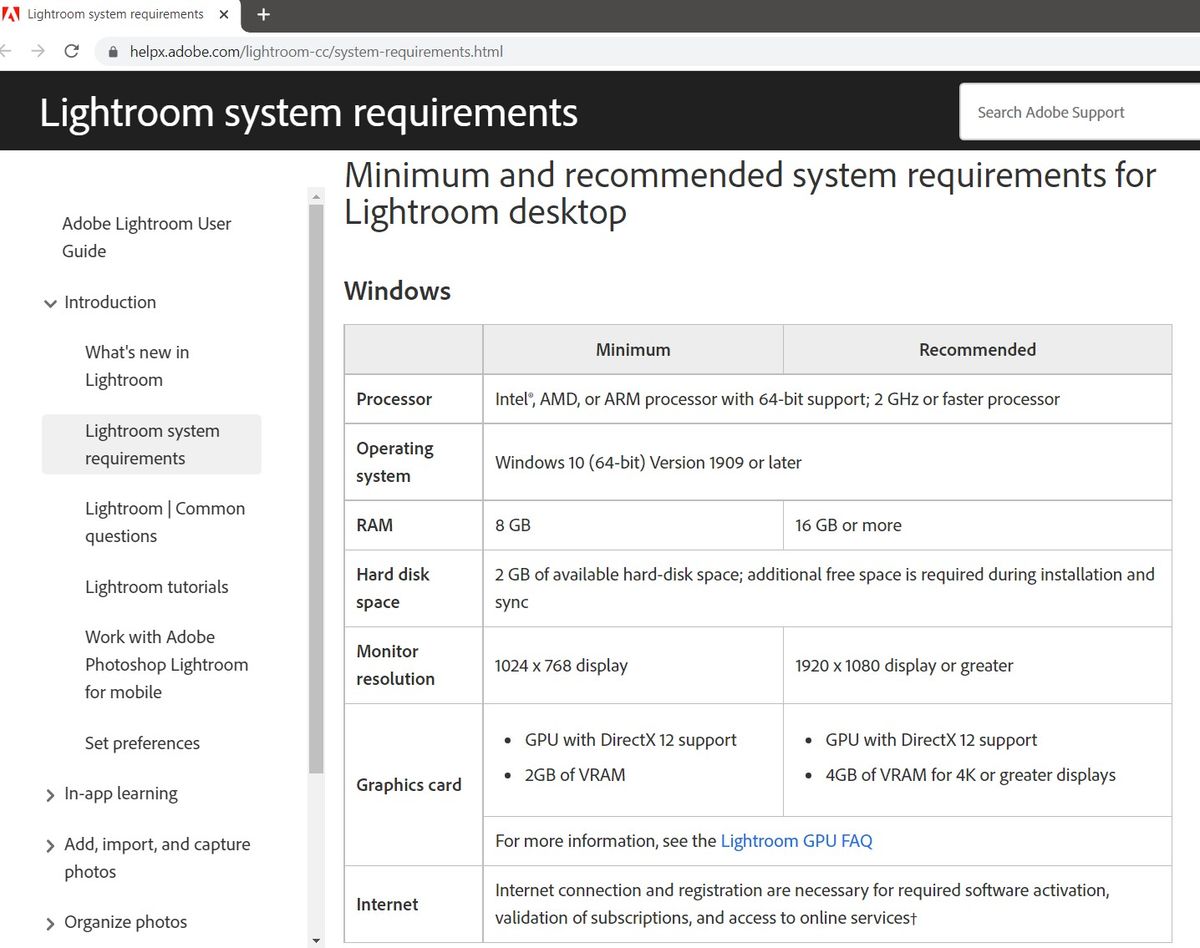Image resolution: width=1200 pixels, height=948 pixels.
Task: Follow the Lightroom GPU FAQ link
Action: [796, 841]
